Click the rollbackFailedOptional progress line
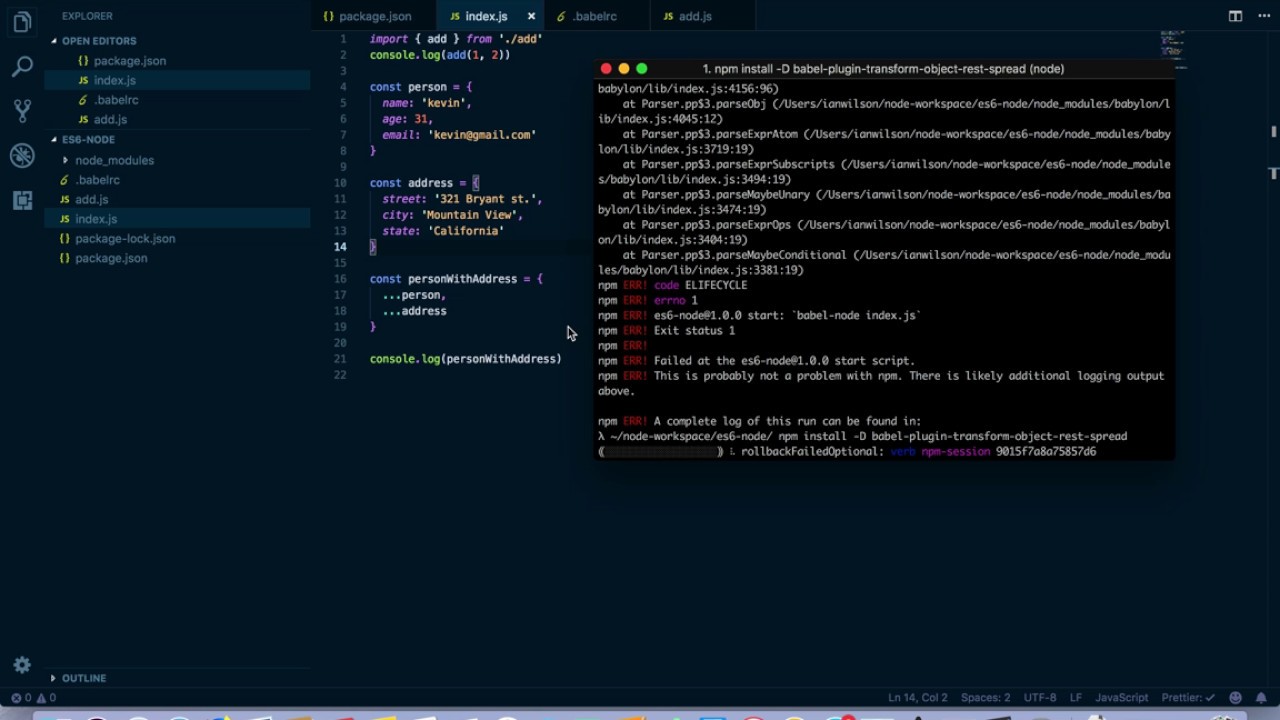Screen dimensions: 1280x720 coord(847,451)
